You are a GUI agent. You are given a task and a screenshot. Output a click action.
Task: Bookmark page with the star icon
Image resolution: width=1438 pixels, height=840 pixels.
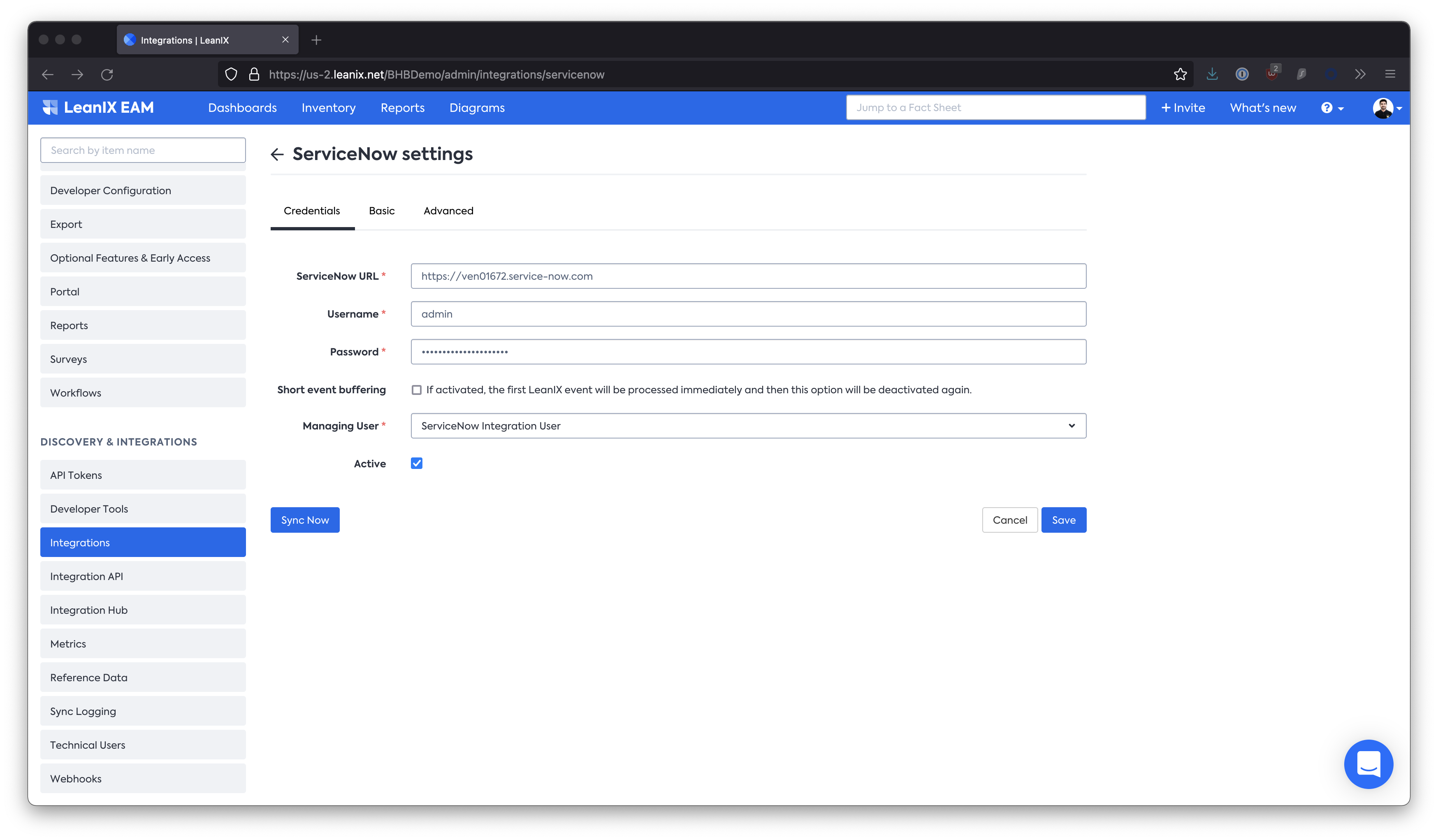coord(1180,75)
